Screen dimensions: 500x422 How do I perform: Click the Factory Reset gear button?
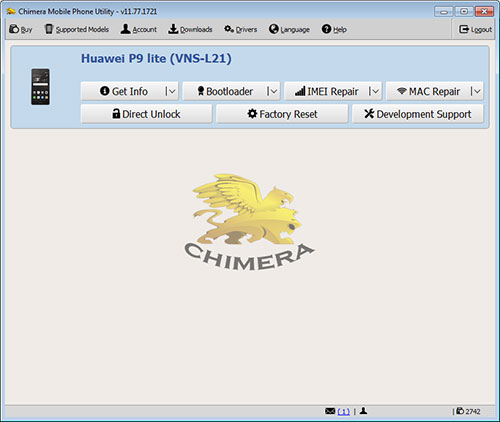click(282, 114)
